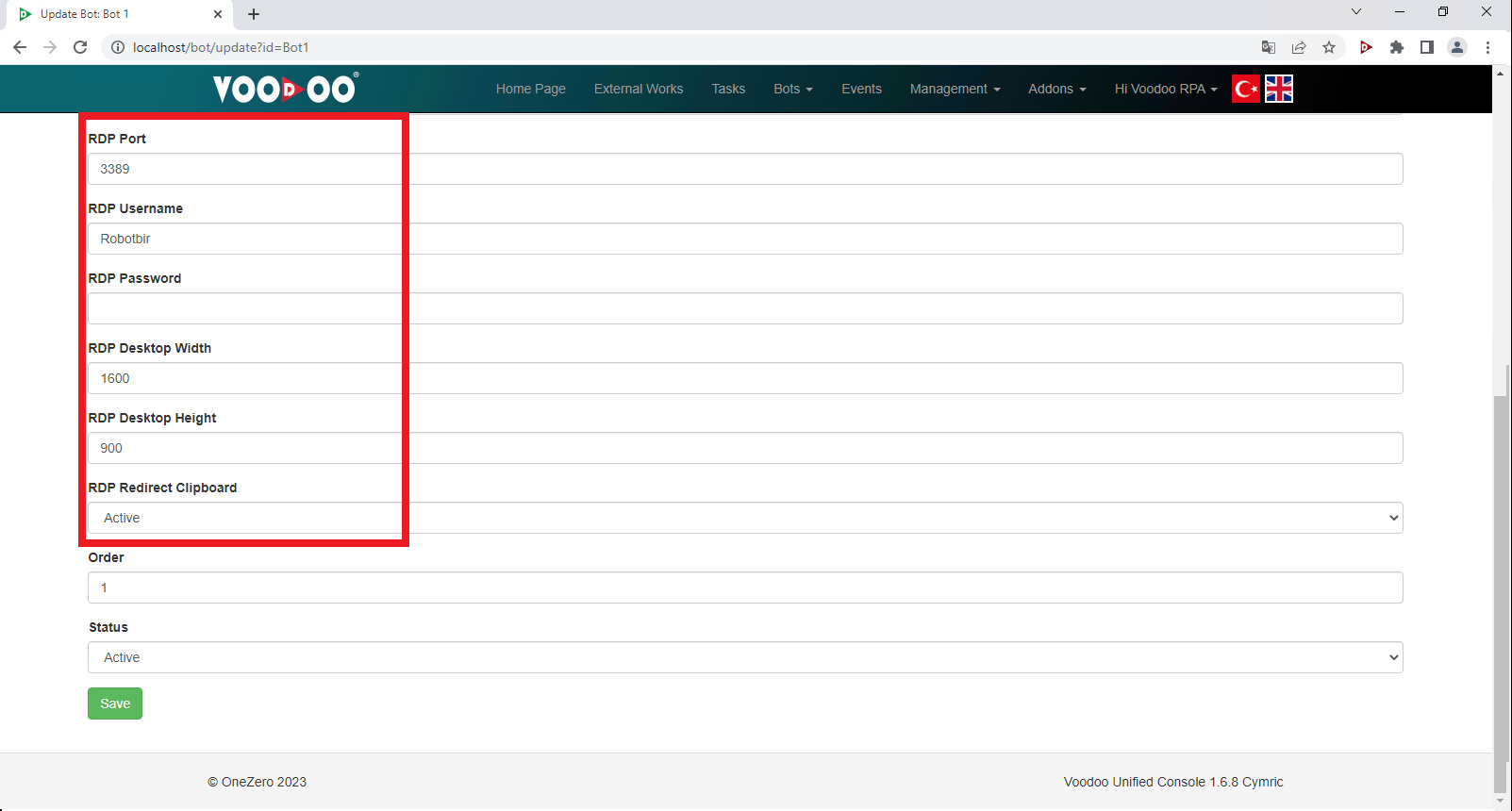Click in the empty RDP Password field
Viewport: 1512px width, 811px height.
click(745, 308)
